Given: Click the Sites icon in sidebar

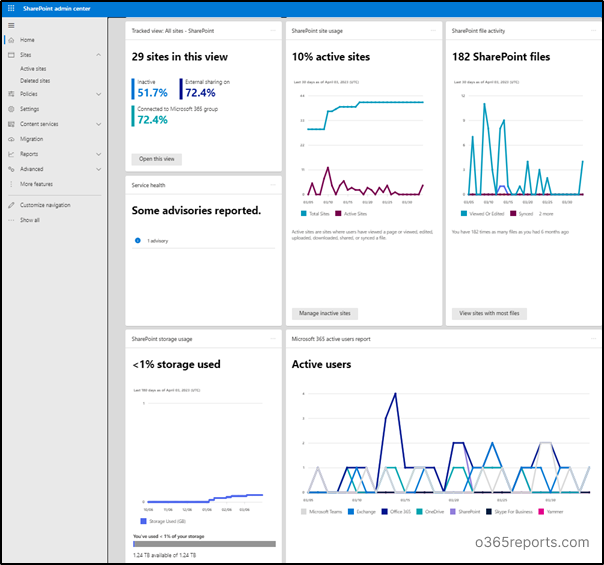Looking at the screenshot, I should 11,55.
